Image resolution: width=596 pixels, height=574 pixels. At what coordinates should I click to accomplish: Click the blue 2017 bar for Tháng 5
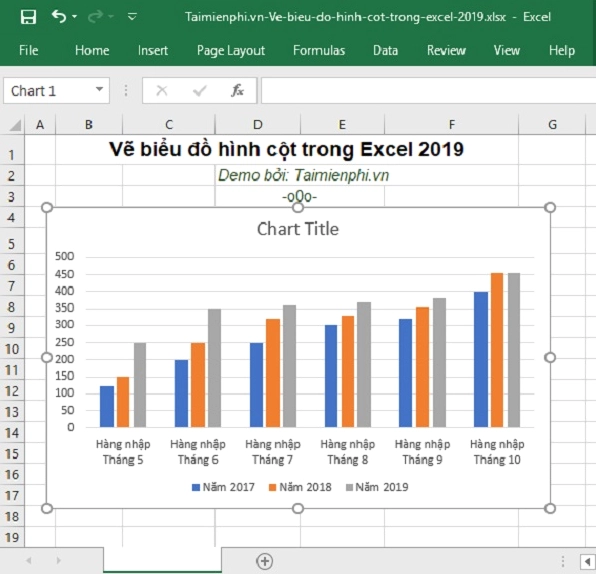107,406
